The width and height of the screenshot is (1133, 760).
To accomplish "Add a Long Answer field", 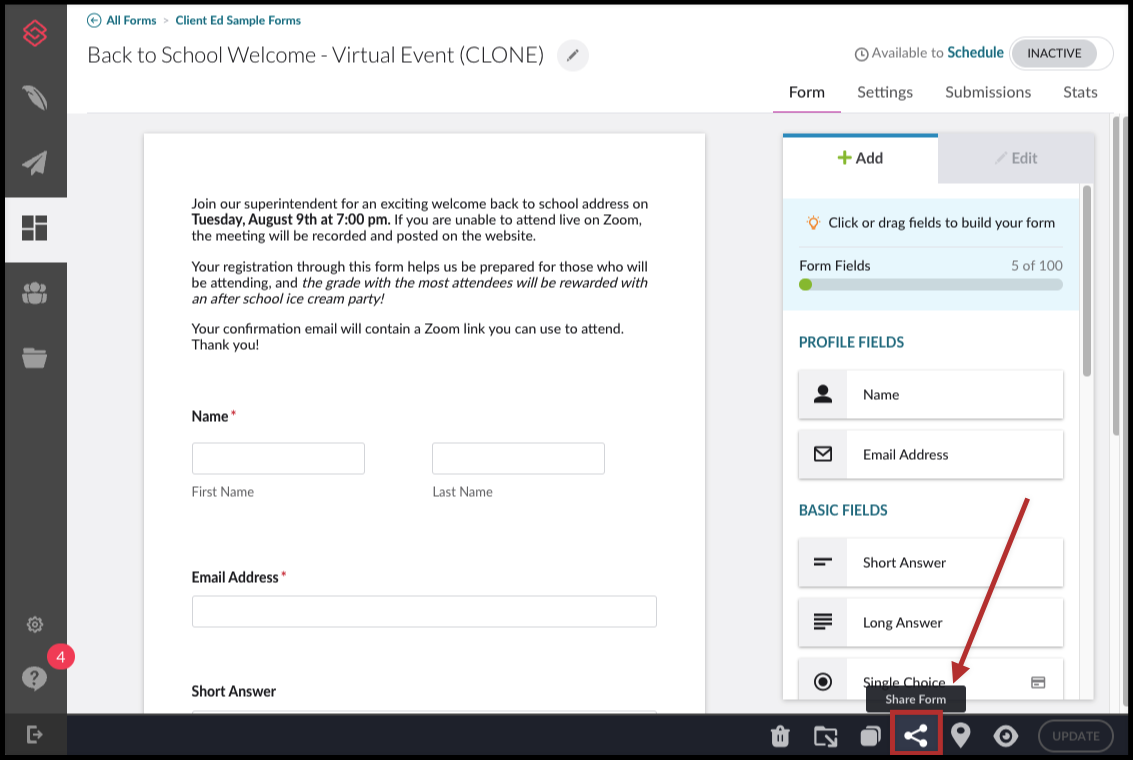I will point(931,622).
